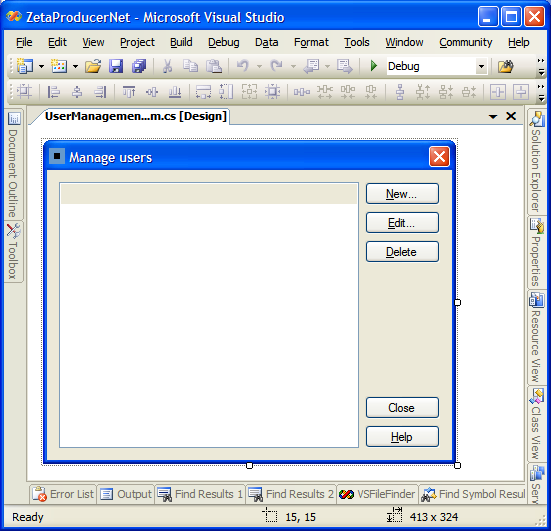Click the Center Vertically layout icon
Viewport: 551px width, 531px height.
tap(521, 92)
